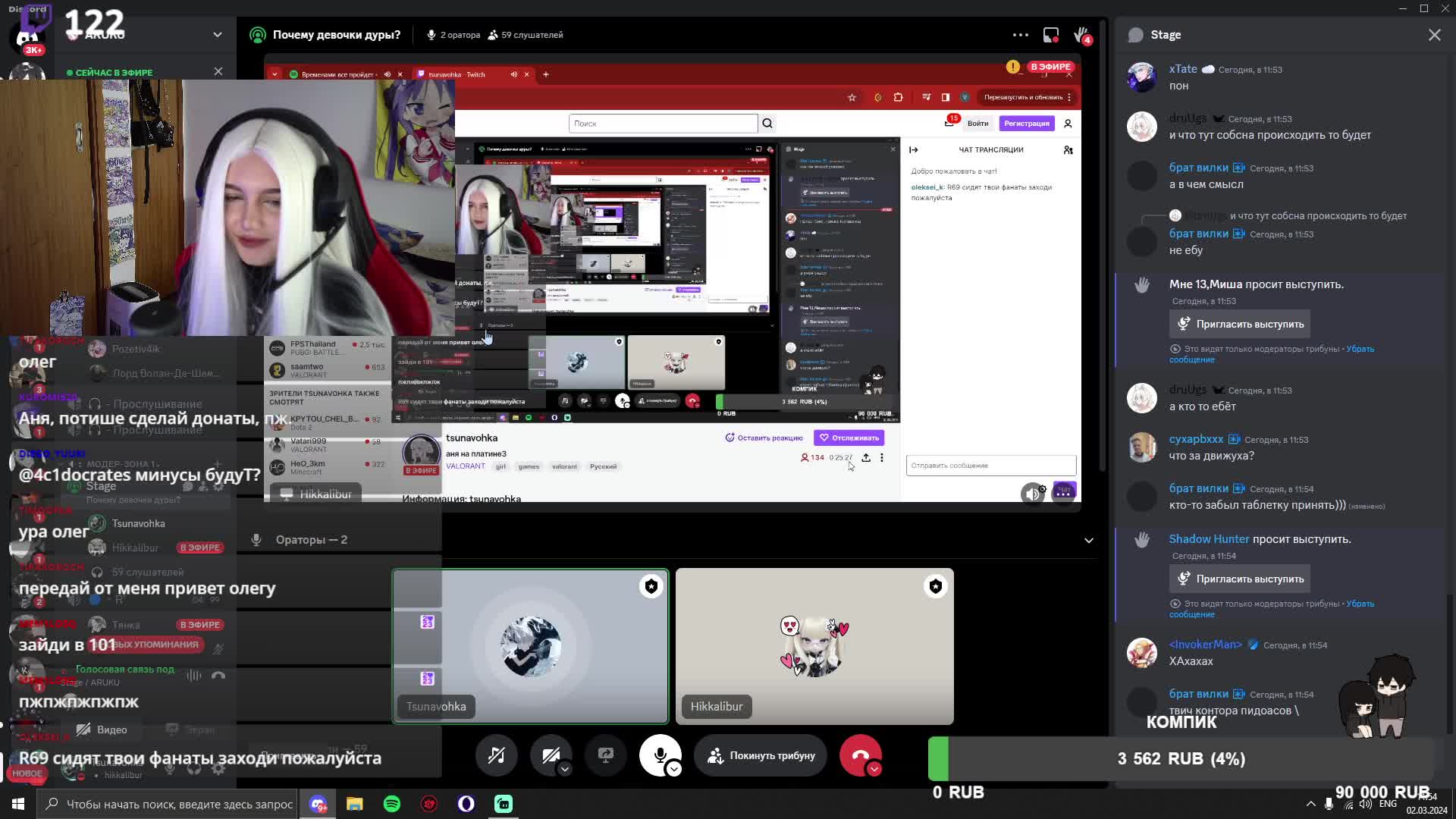1456x819 pixels.
Task: Click the yellow warning icon on stream
Action: [x=1013, y=67]
